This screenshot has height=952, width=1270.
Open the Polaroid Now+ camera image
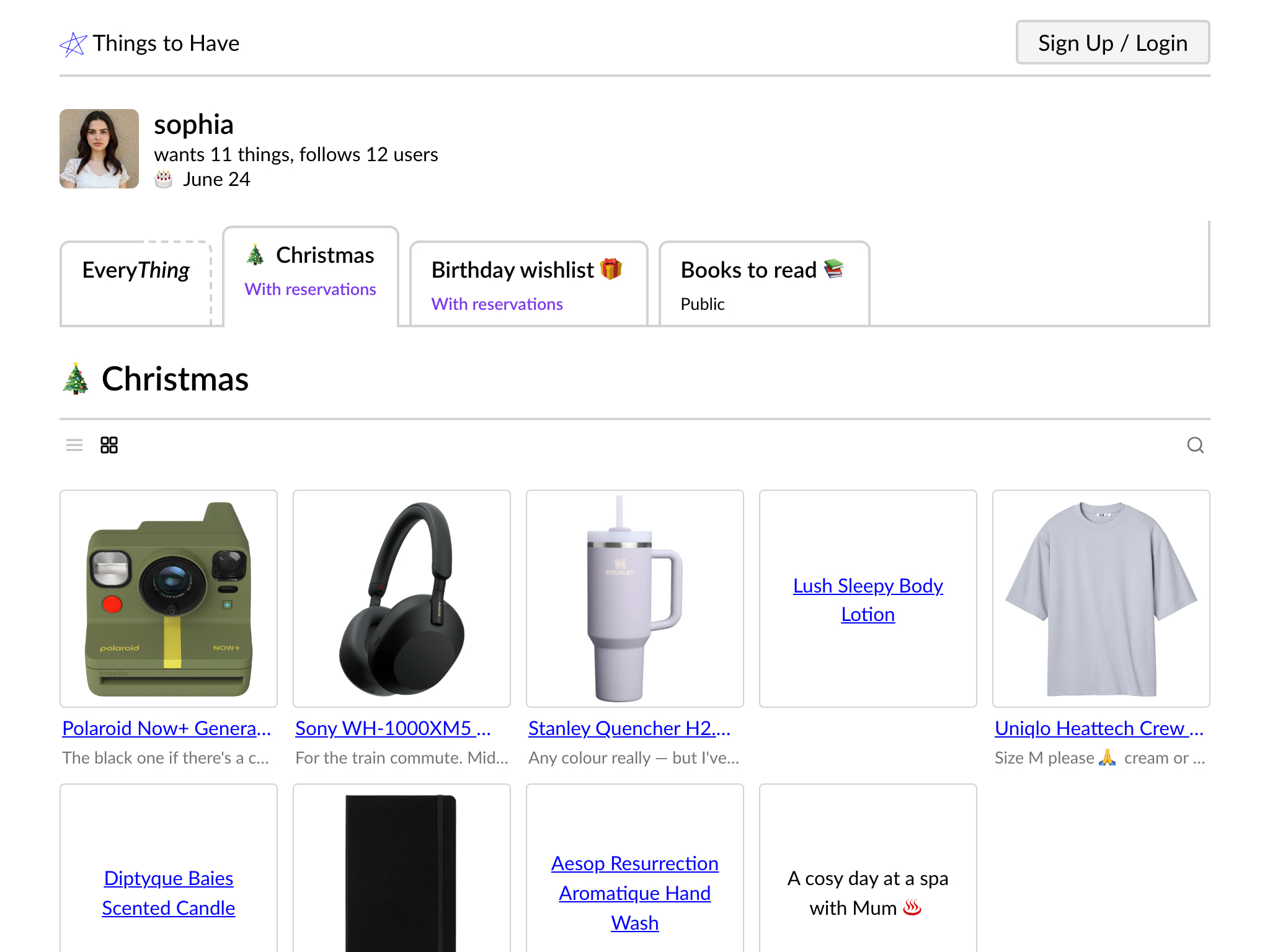click(x=169, y=599)
